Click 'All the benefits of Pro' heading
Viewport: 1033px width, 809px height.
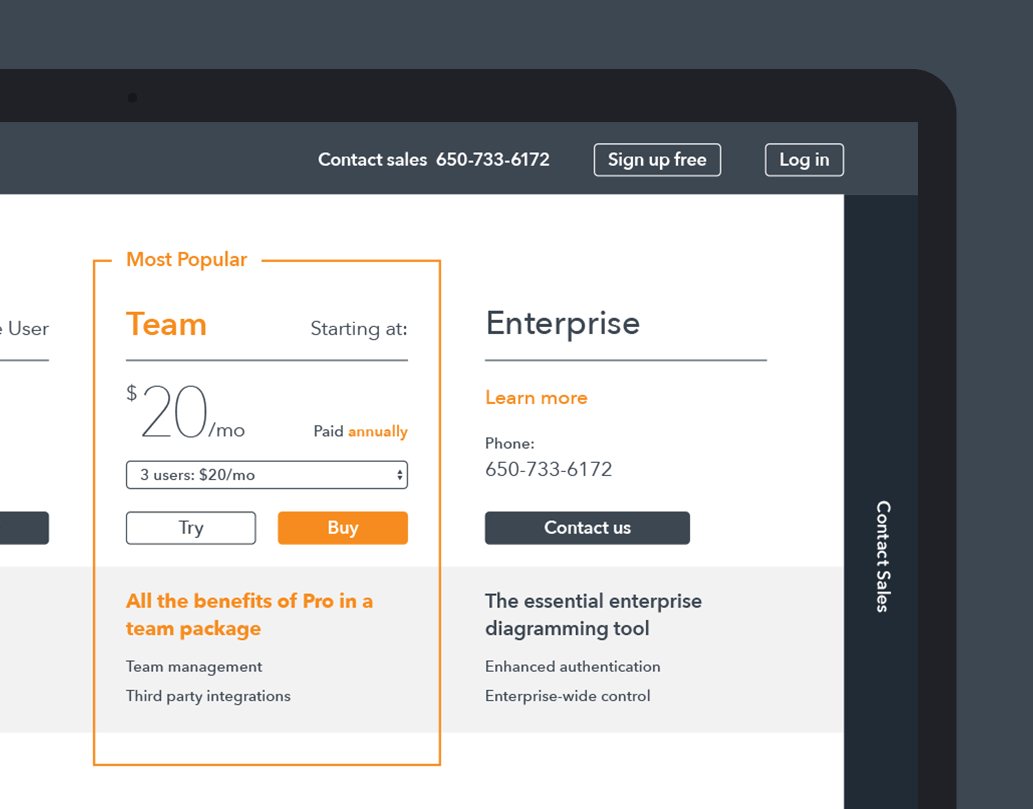(x=249, y=615)
